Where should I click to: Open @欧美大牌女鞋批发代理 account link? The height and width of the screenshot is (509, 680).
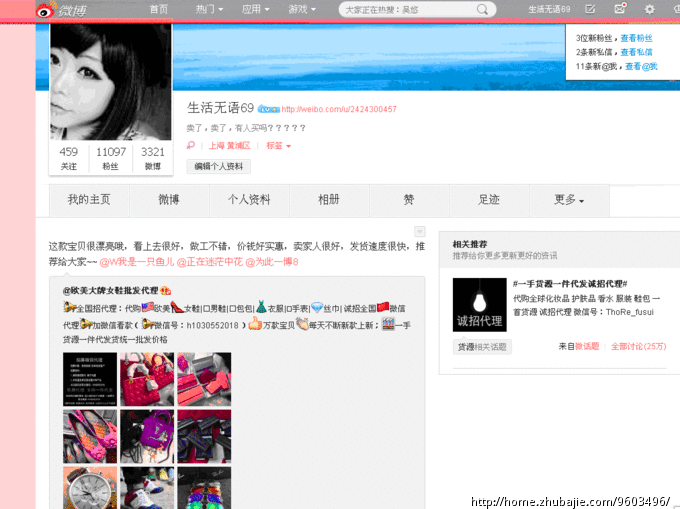pyautogui.click(x=110, y=290)
